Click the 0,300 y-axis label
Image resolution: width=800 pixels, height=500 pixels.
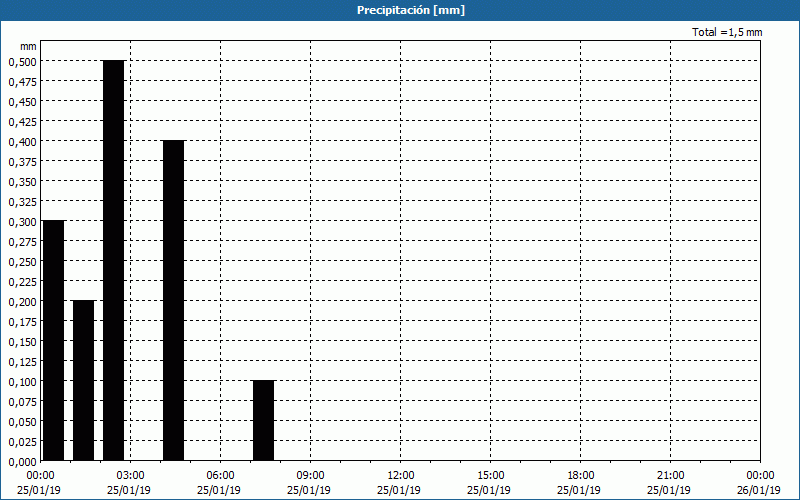point(23,221)
